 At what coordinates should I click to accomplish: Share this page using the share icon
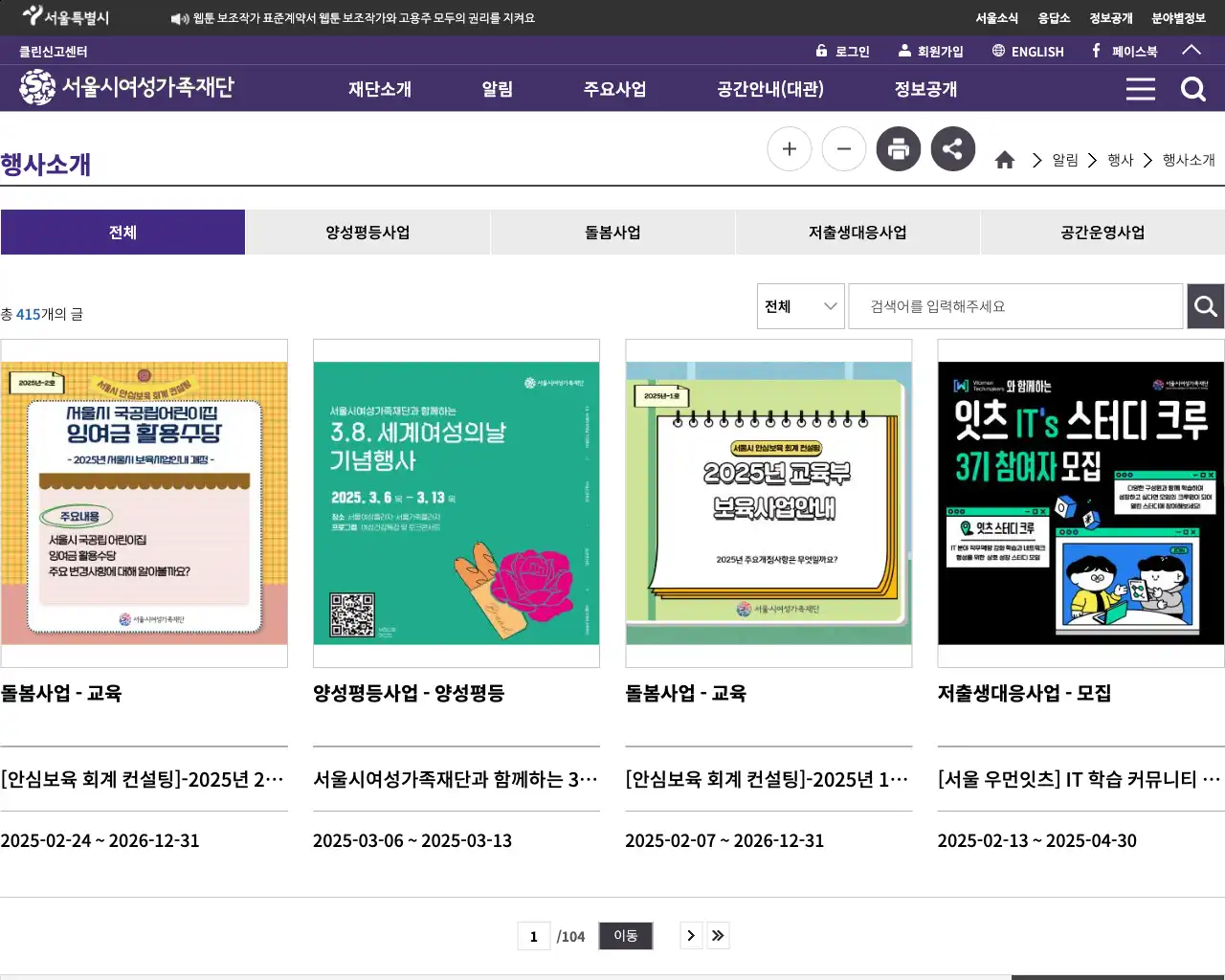pyautogui.click(x=952, y=148)
